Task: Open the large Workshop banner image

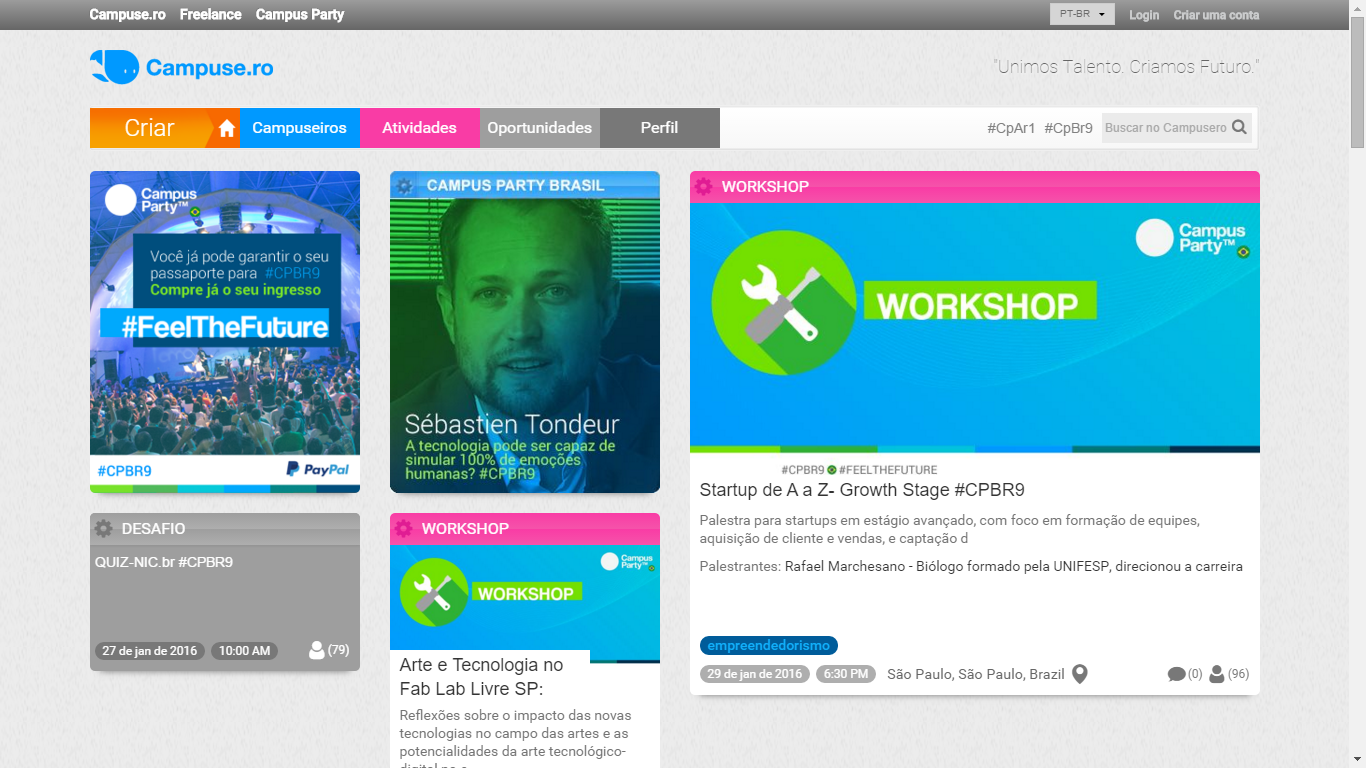Action: tap(975, 327)
